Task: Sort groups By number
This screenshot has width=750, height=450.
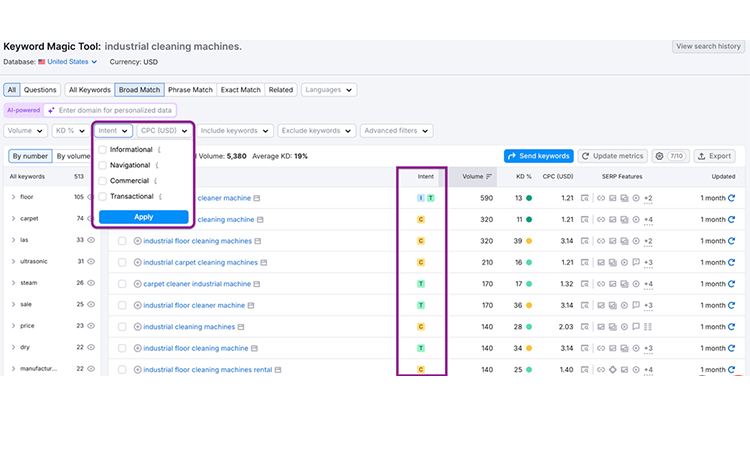Action: click(30, 156)
